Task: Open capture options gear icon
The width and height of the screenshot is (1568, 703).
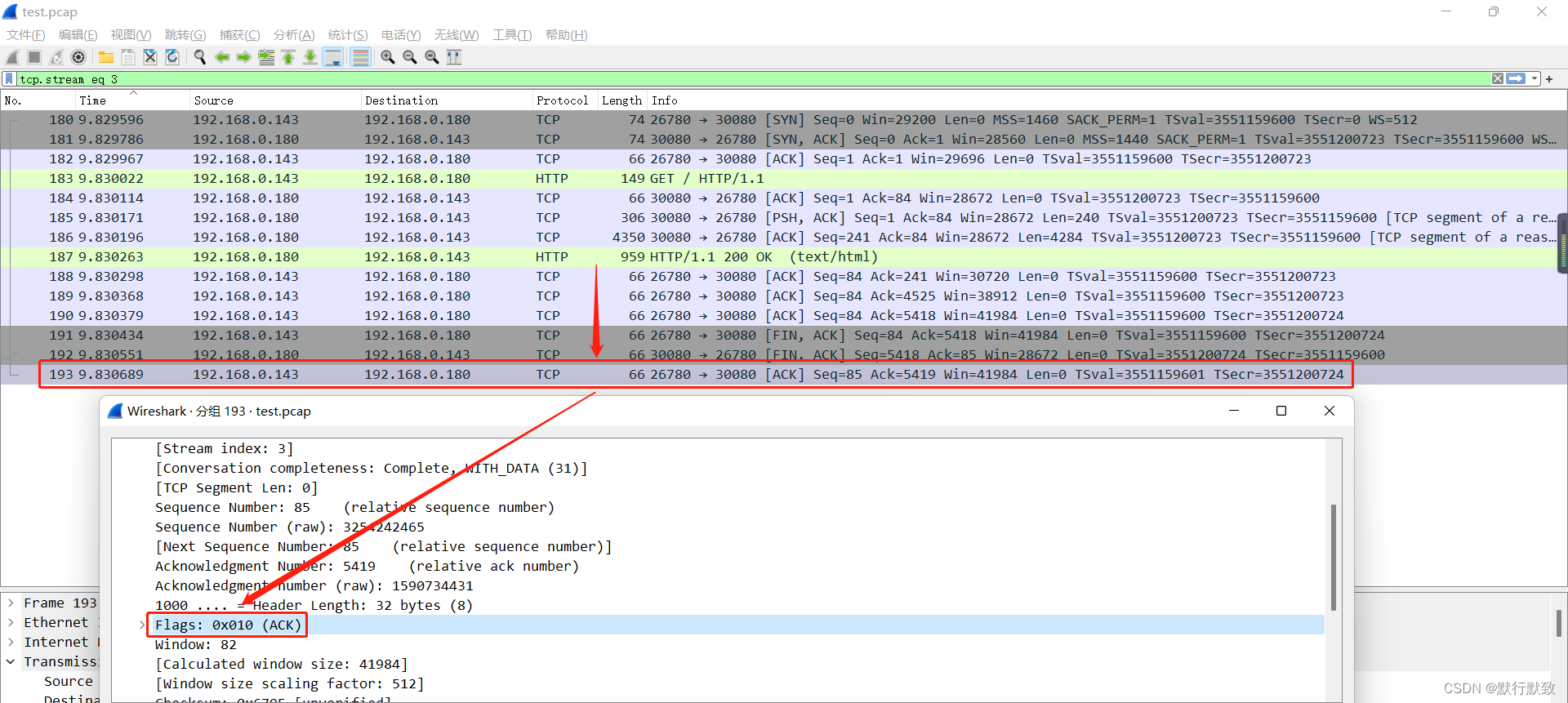Action: coord(78,57)
